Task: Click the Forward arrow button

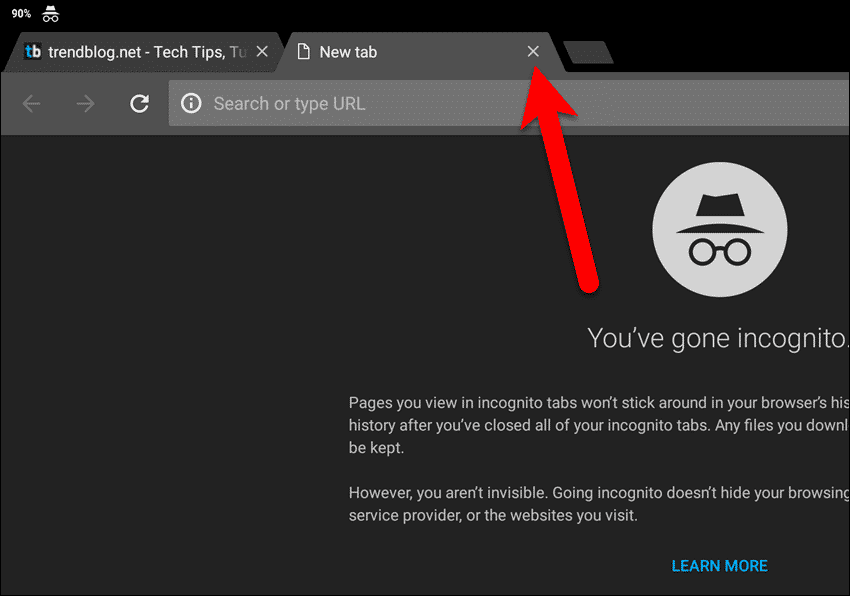Action: pos(86,104)
